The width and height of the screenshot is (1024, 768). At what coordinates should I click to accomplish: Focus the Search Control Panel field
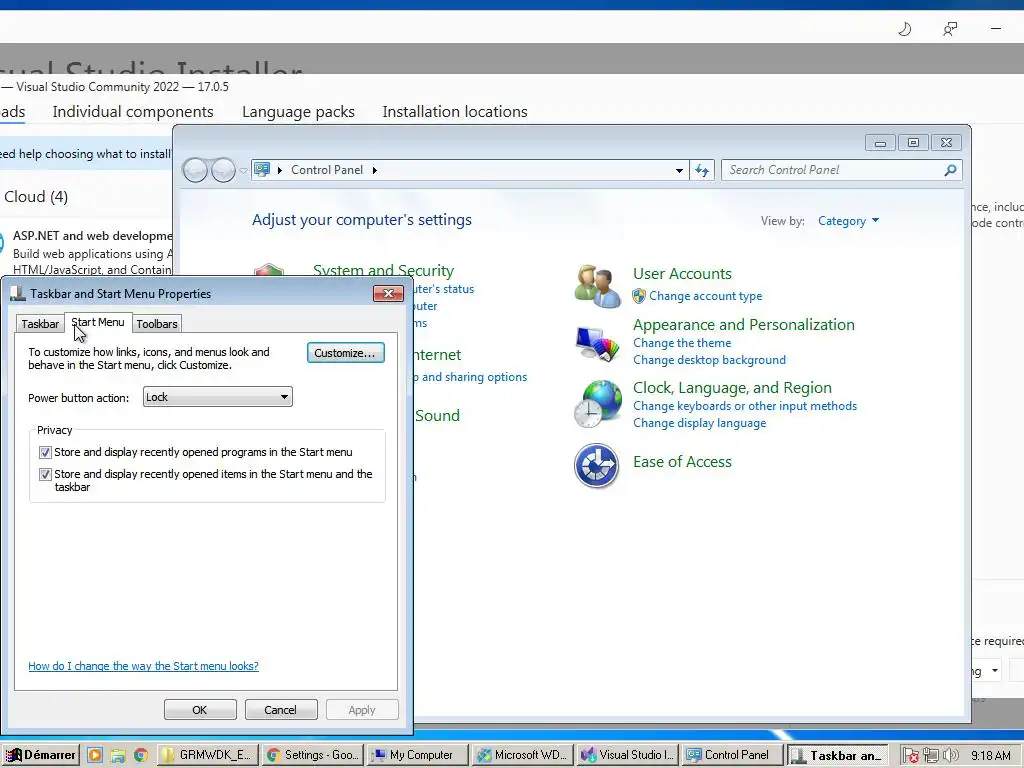[x=841, y=170]
